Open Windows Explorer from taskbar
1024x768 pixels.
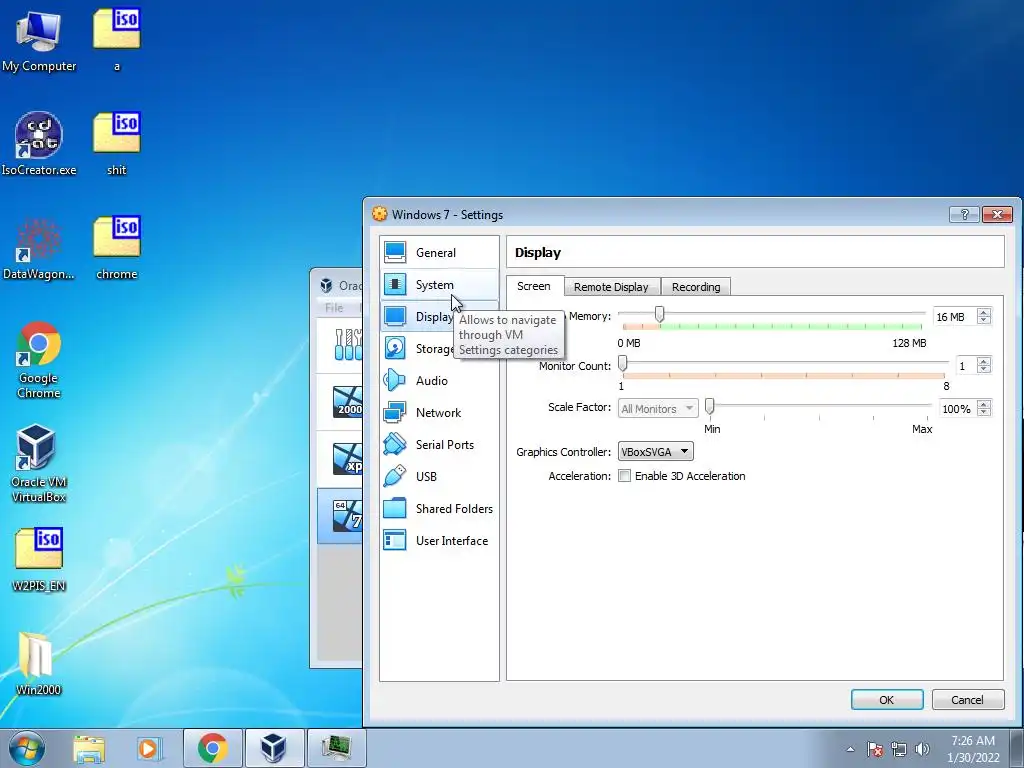[89, 748]
